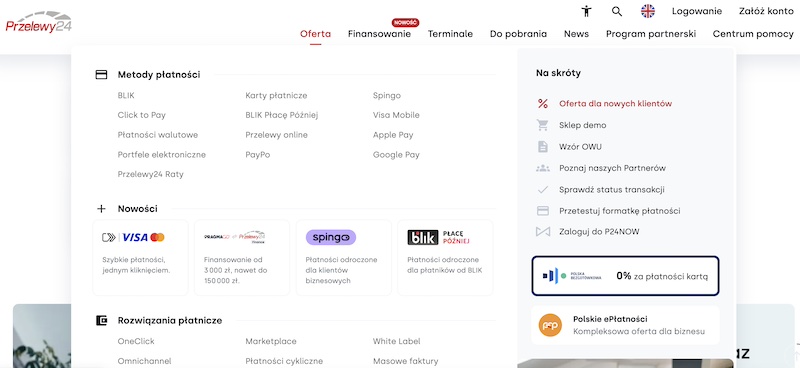Click the Visa Mastercard logo in Nowości card

point(133,237)
